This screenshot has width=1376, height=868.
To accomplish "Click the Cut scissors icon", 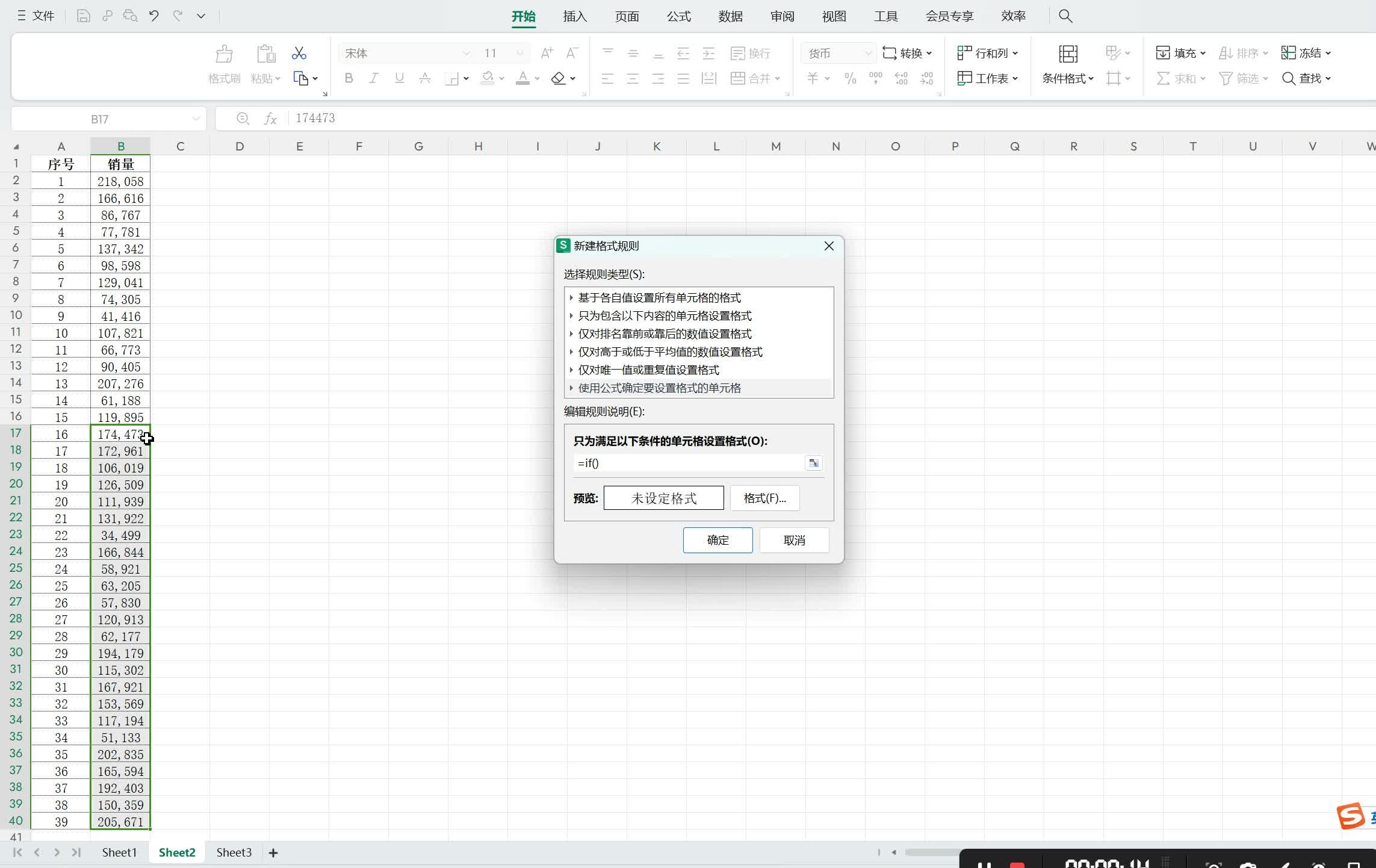I will (299, 53).
